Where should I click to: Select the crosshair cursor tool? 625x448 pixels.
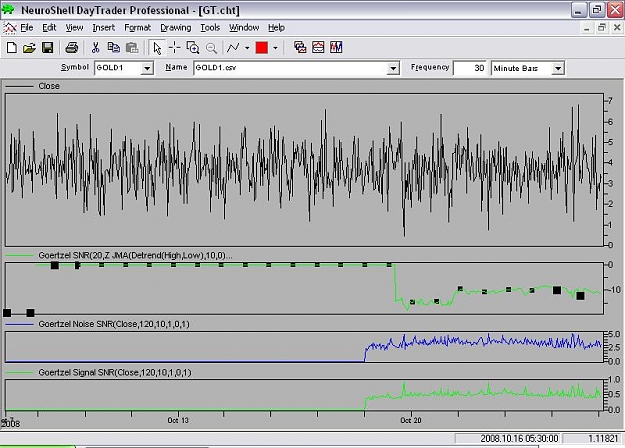[174, 48]
